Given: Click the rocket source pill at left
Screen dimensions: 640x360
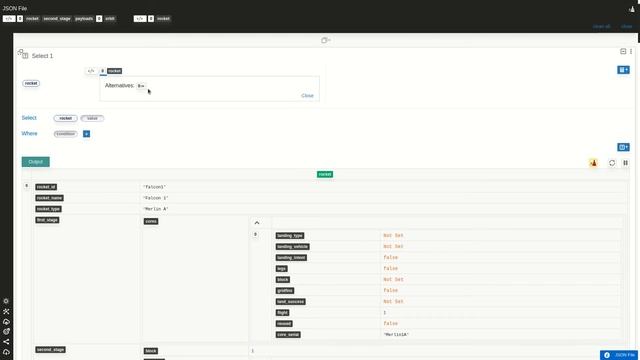Looking at the screenshot, I should (31, 83).
